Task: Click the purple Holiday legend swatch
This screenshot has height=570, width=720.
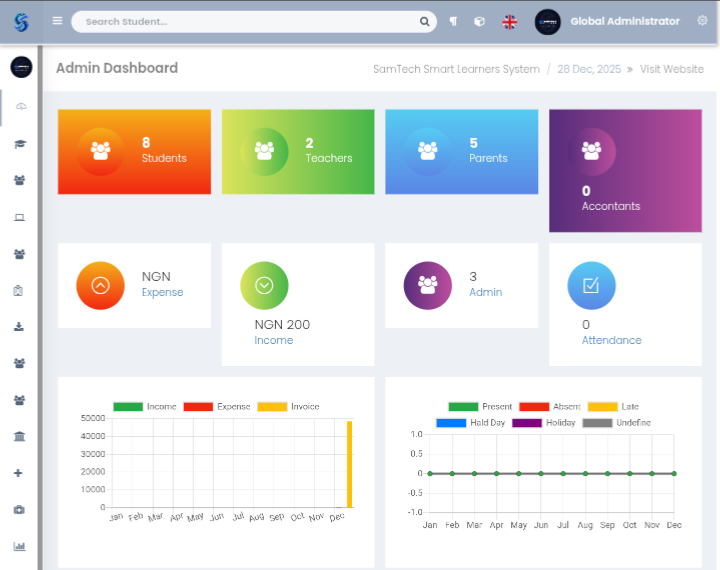Action: point(527,423)
